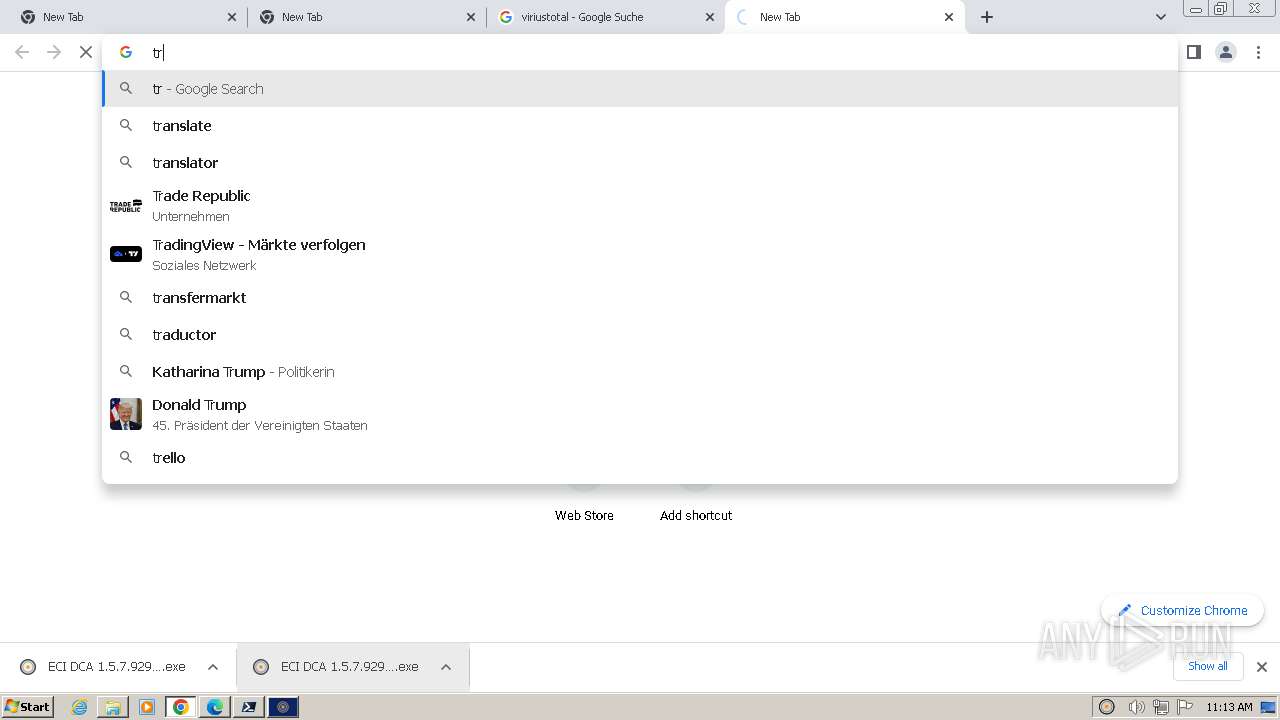Click the Trade Republic logo icon

pyautogui.click(x=126, y=206)
